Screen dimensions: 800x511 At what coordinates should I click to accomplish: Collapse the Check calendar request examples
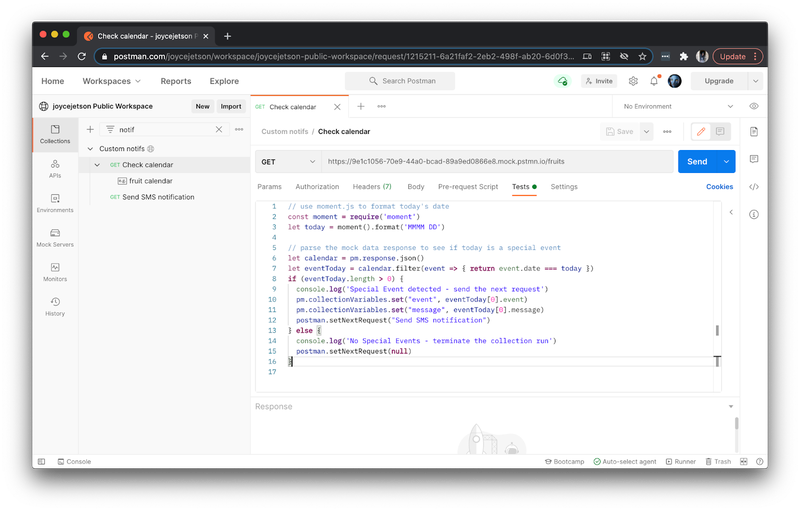[x=97, y=165]
